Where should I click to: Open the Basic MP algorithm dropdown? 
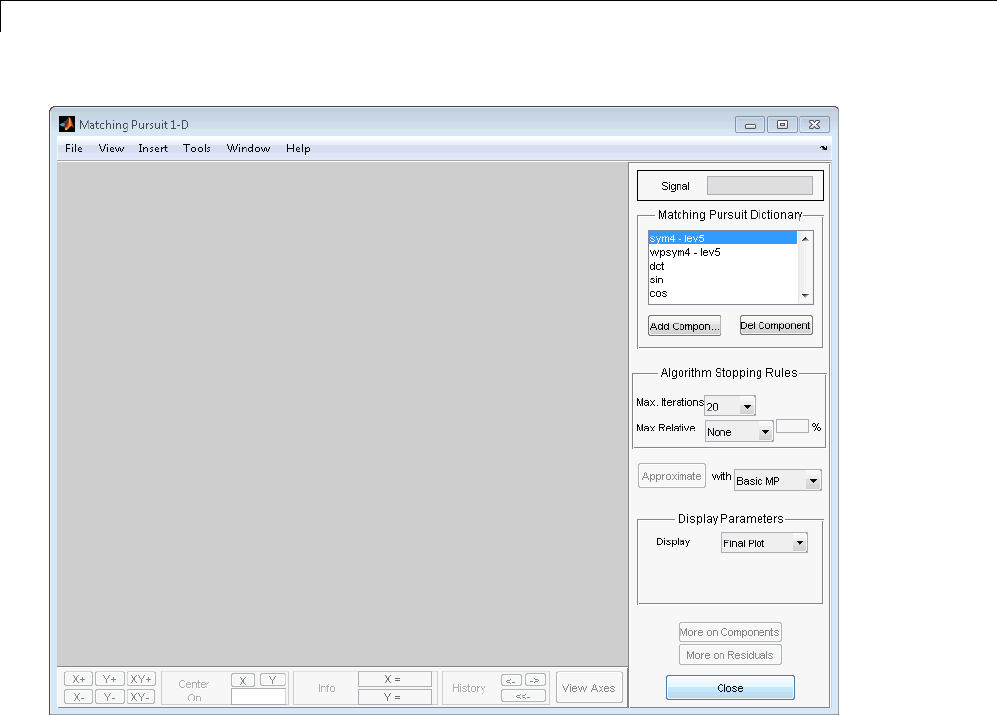click(777, 480)
